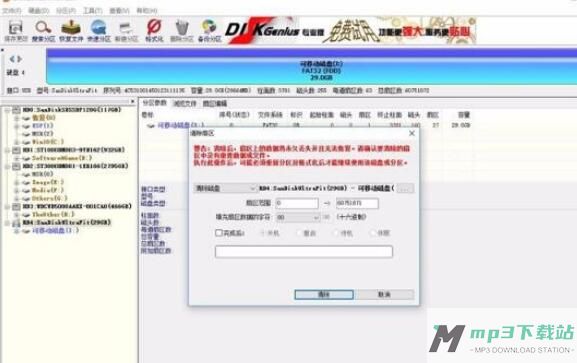Click the HD0 SanDisk SSD disk icon
Screen dimensions: 577x363
coord(16,110)
